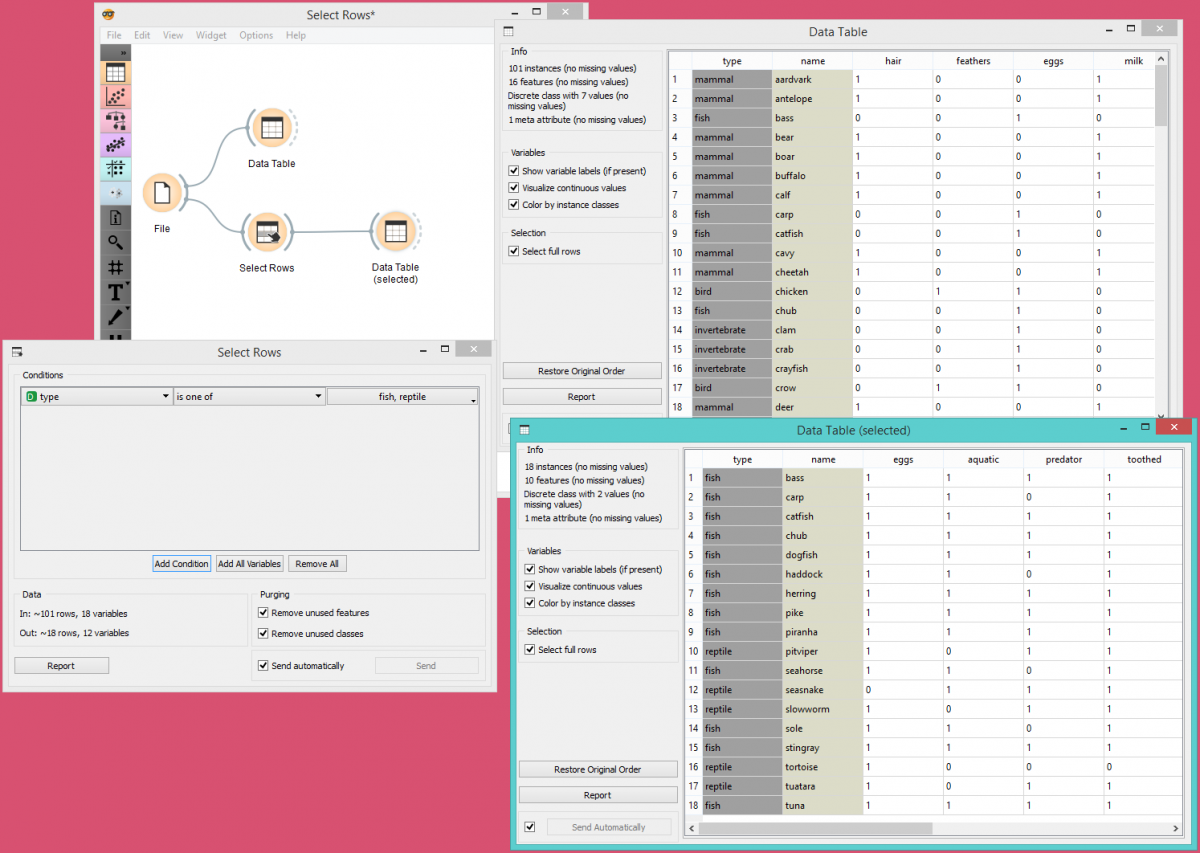Select the text annotation T tool
The image size is (1200, 853).
115,292
